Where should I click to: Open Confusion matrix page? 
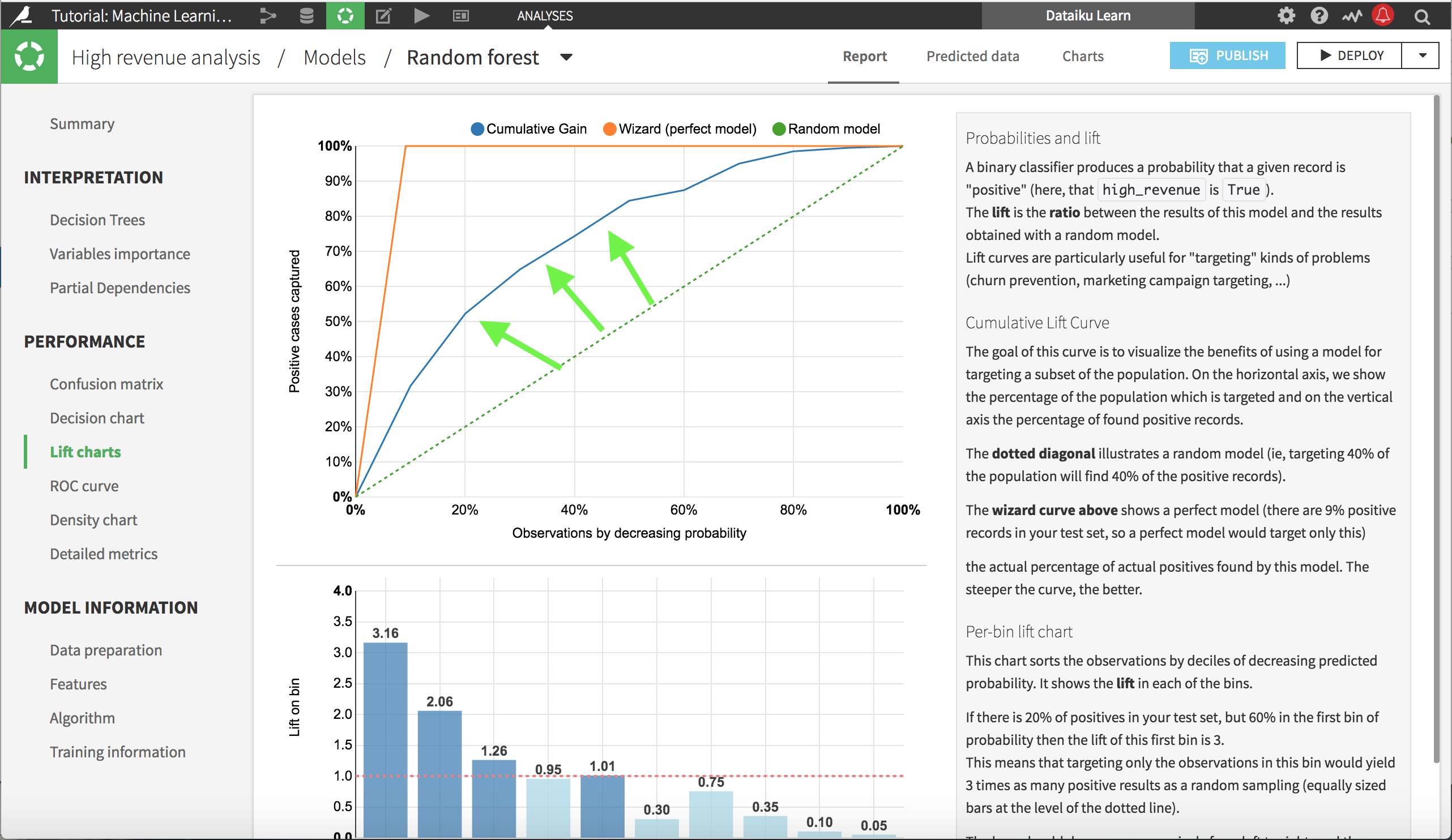106,384
